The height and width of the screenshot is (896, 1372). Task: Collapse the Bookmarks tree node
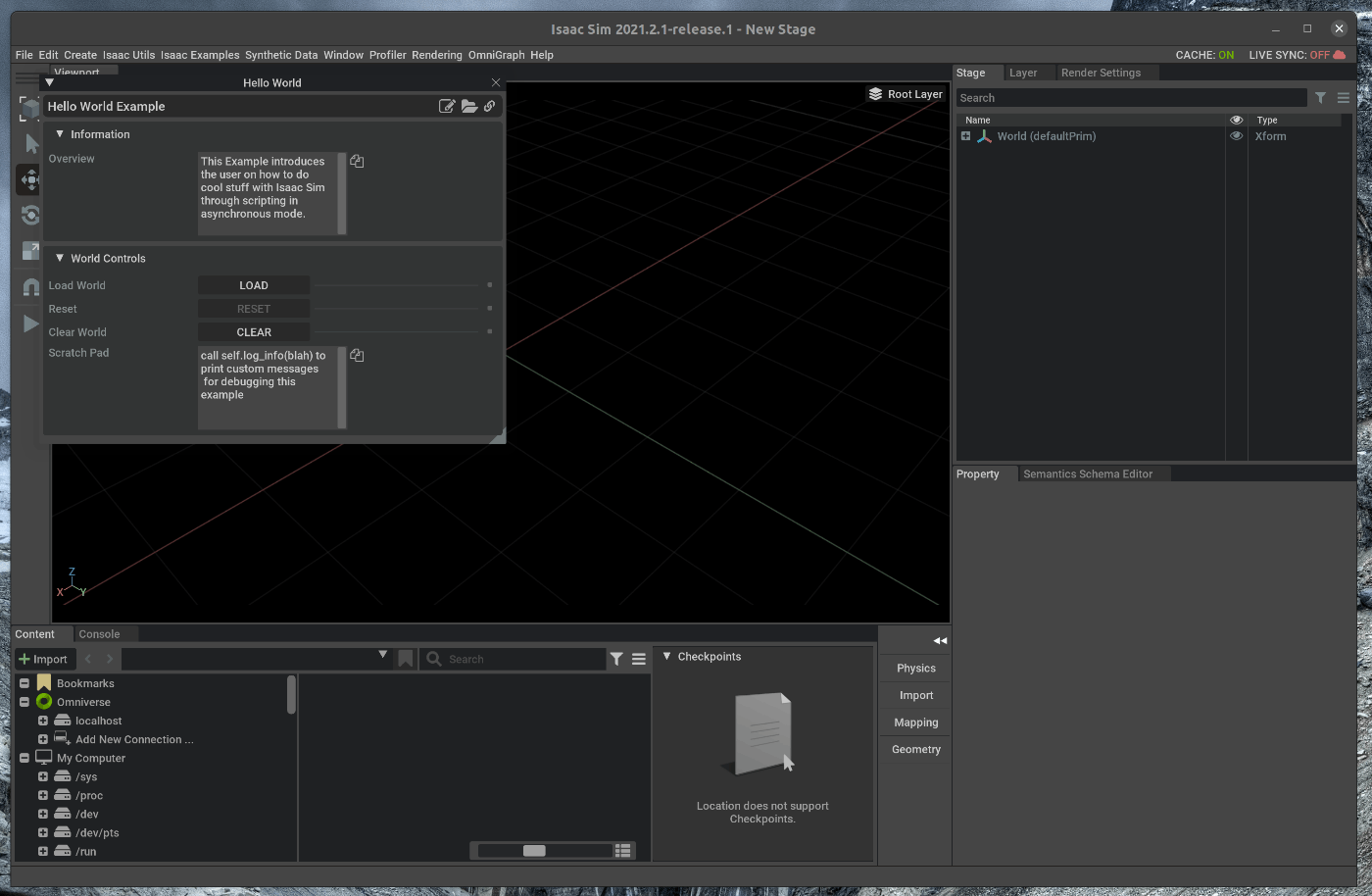24,683
